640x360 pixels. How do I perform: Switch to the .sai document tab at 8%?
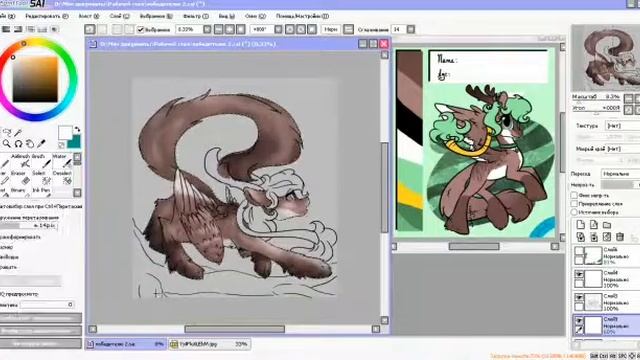pos(126,344)
